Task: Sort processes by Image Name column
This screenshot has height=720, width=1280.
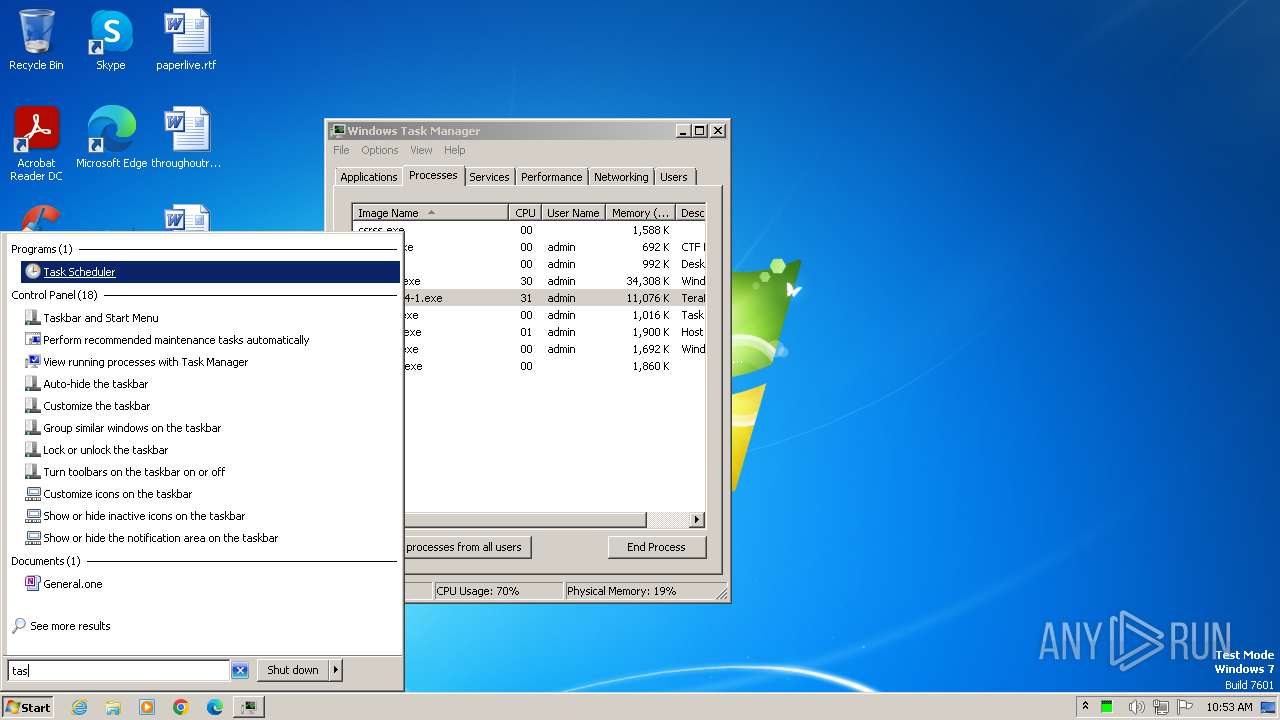Action: point(431,213)
